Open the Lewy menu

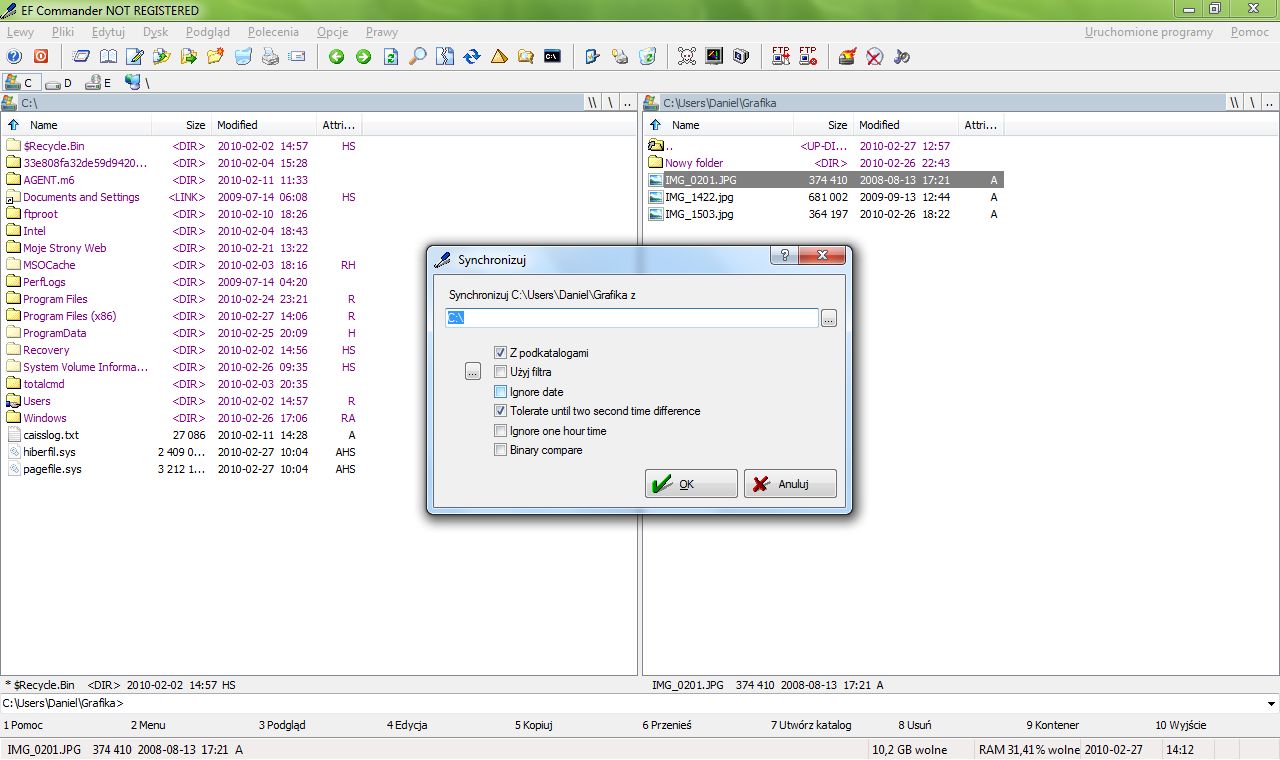[20, 32]
